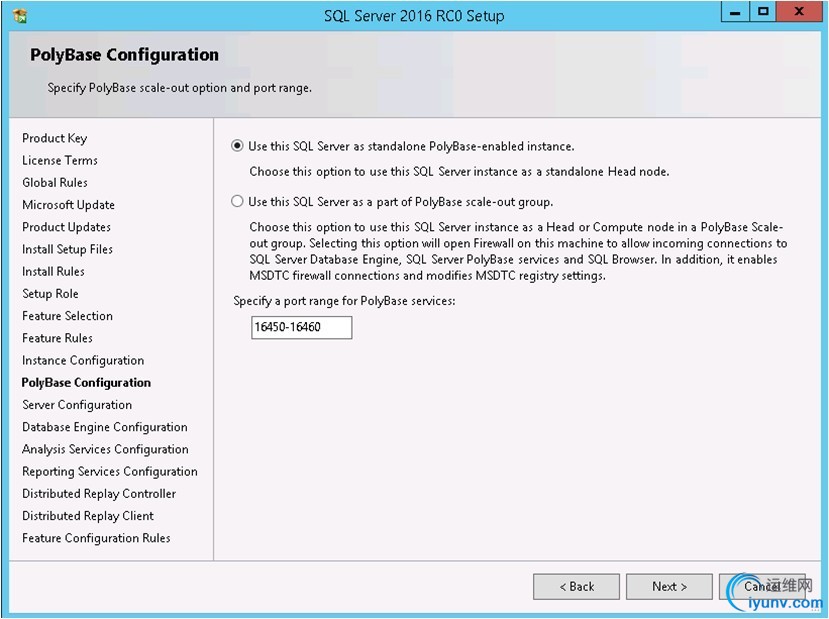
Task: Click the scale-out group firewall description paragraph
Action: (x=518, y=252)
